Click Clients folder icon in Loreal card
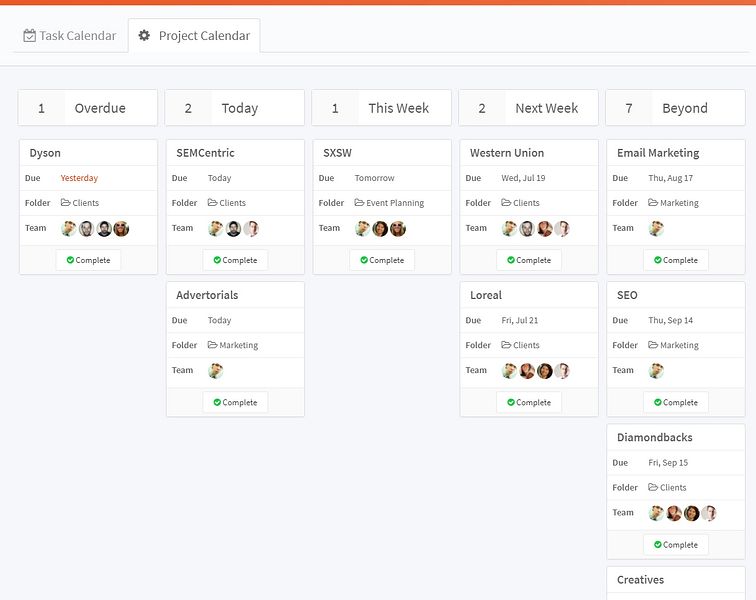The image size is (756, 600). click(506, 345)
